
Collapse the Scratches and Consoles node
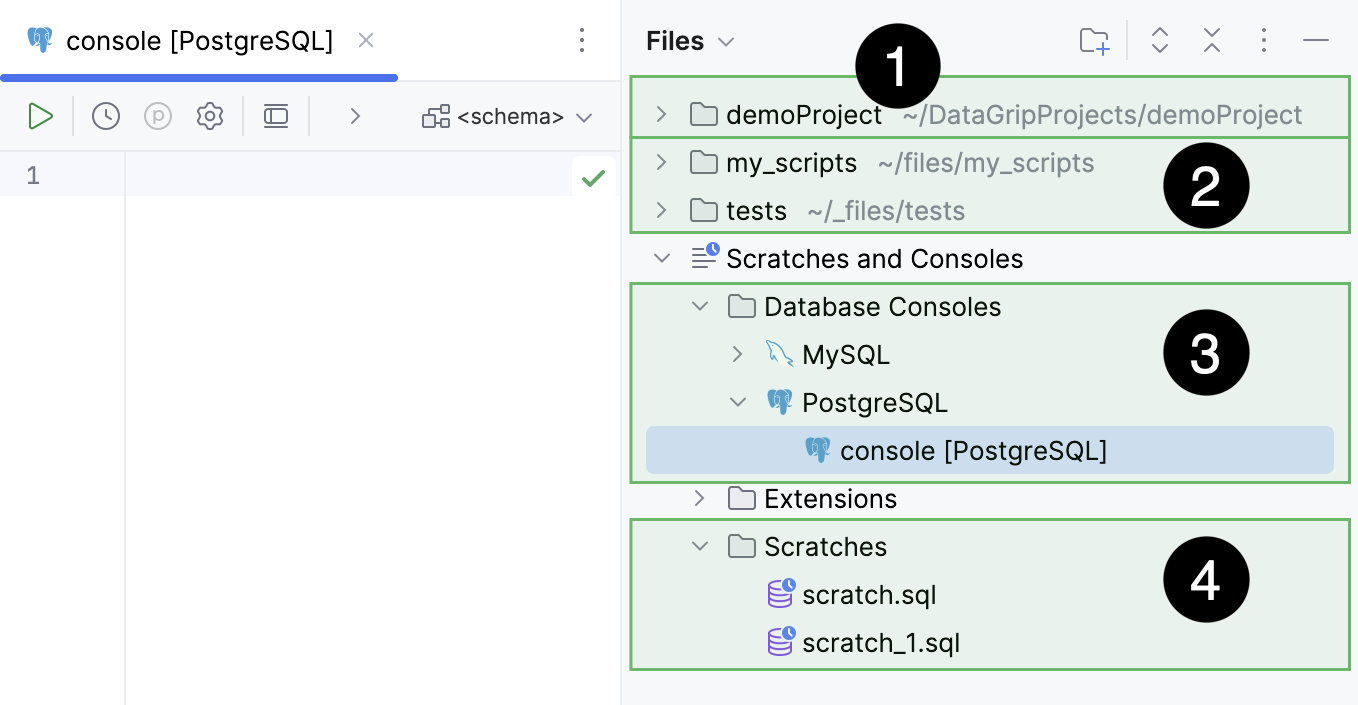tap(661, 258)
